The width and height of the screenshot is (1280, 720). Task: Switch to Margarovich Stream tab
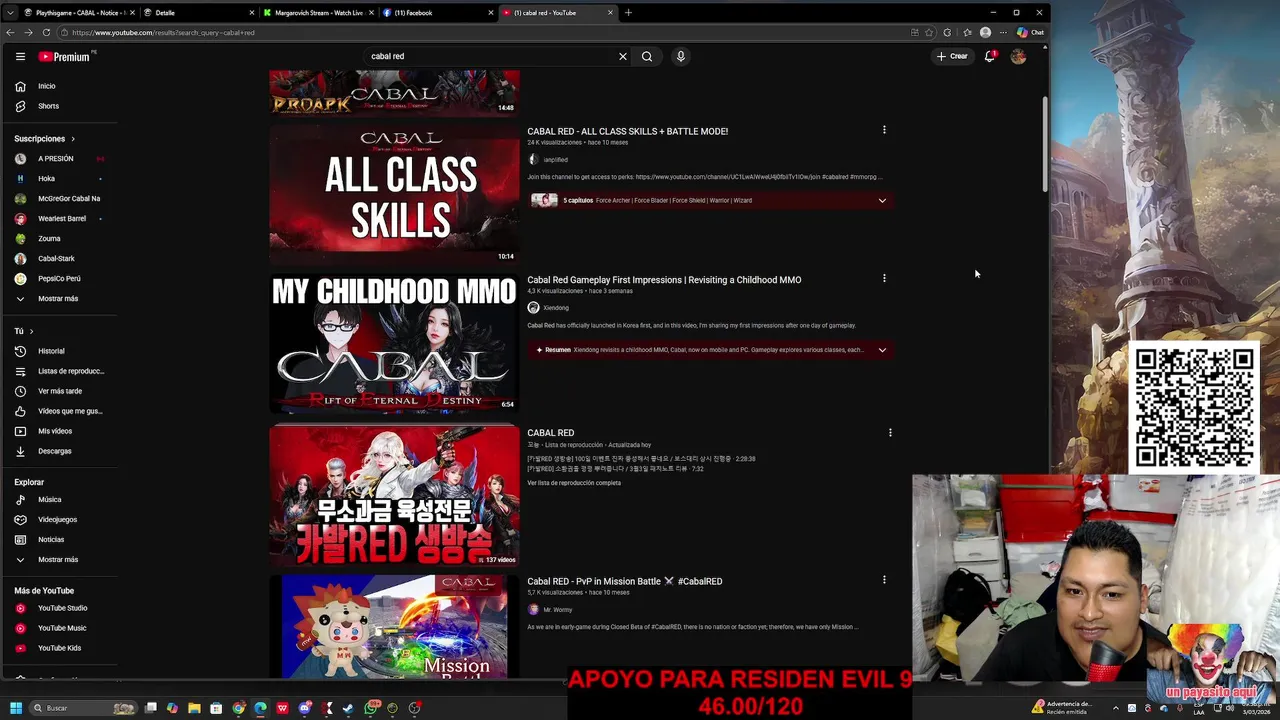[317, 13]
